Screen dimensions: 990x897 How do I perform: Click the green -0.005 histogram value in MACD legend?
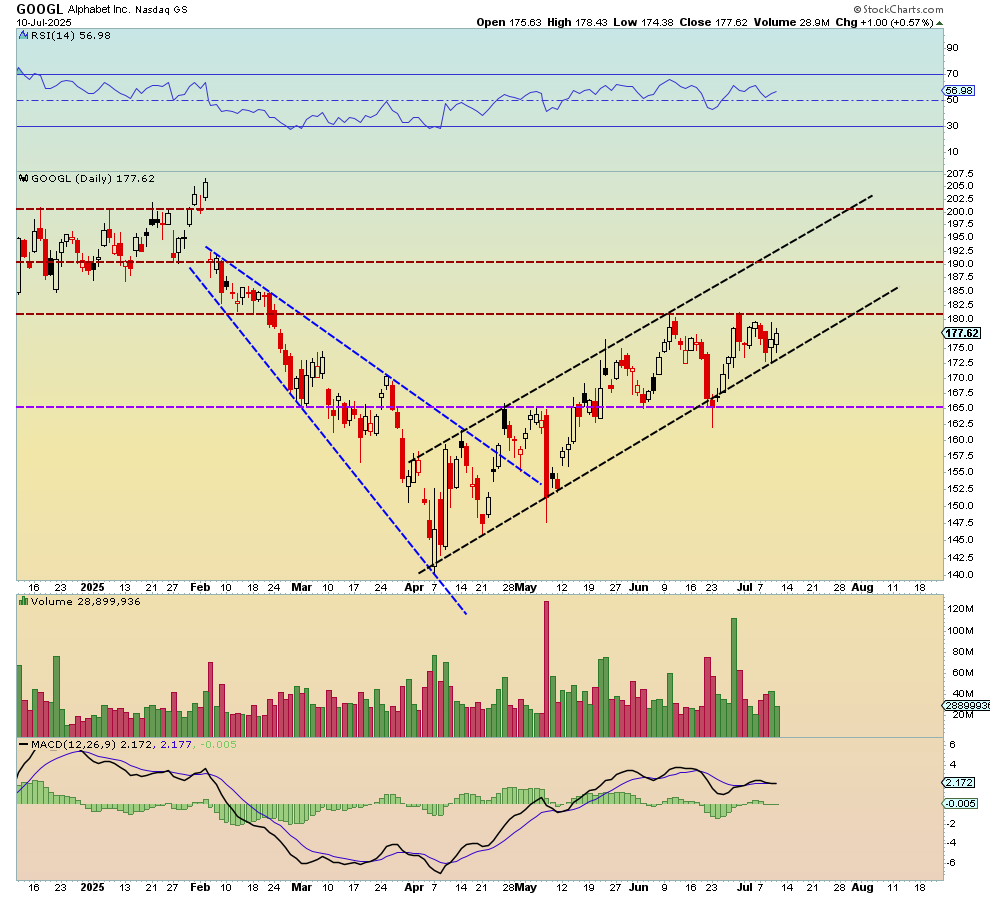218,745
